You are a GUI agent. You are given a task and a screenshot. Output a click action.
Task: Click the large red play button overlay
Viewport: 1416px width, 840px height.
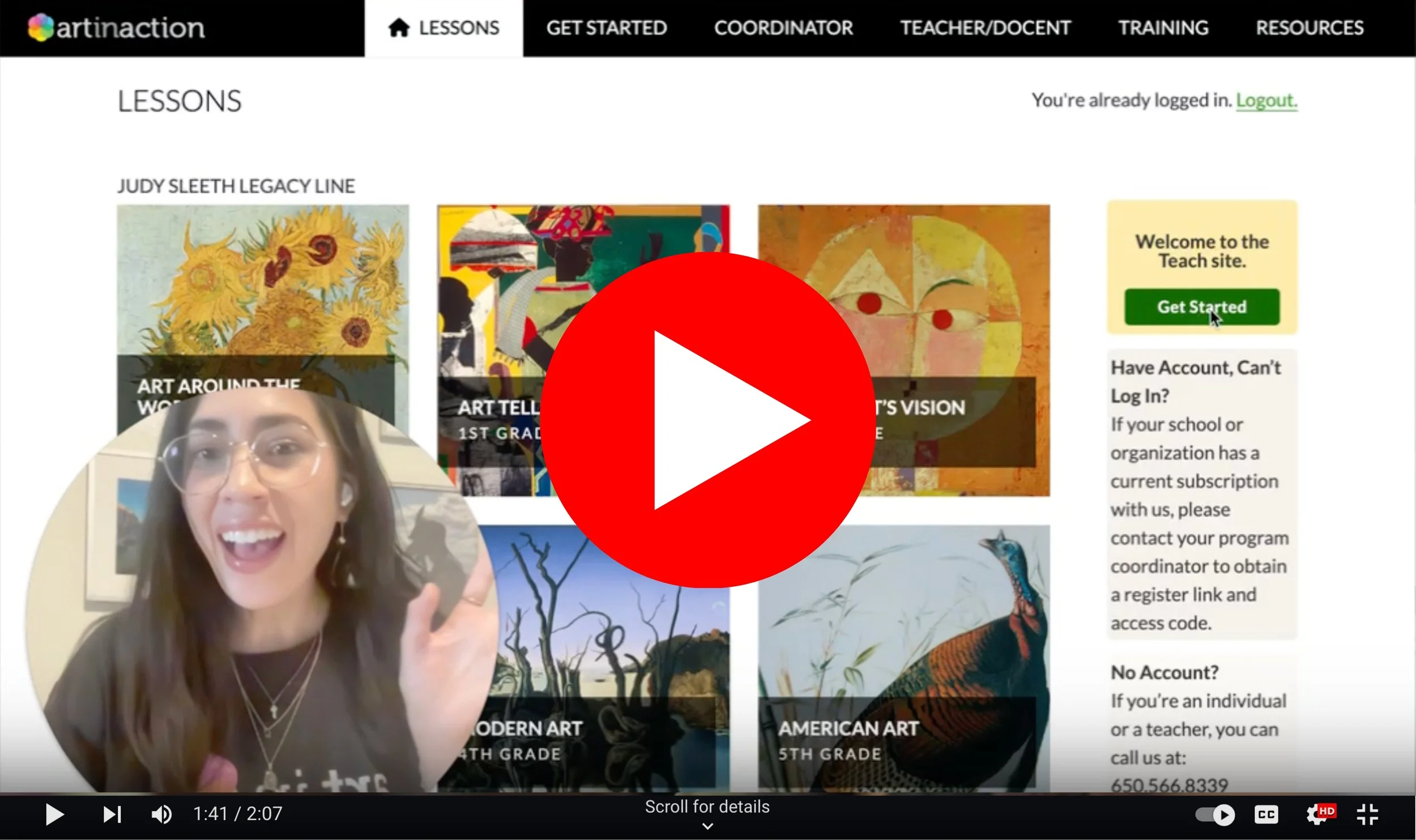(x=707, y=420)
